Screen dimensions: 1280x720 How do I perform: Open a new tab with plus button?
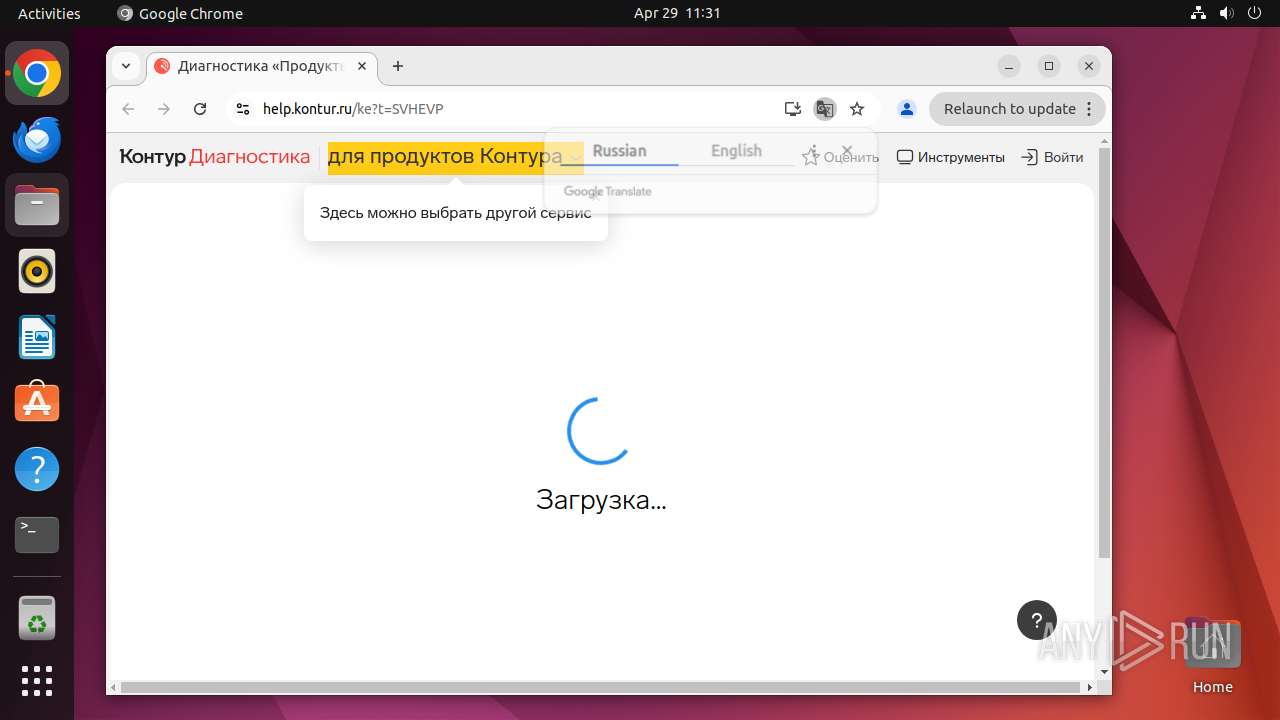click(x=398, y=66)
